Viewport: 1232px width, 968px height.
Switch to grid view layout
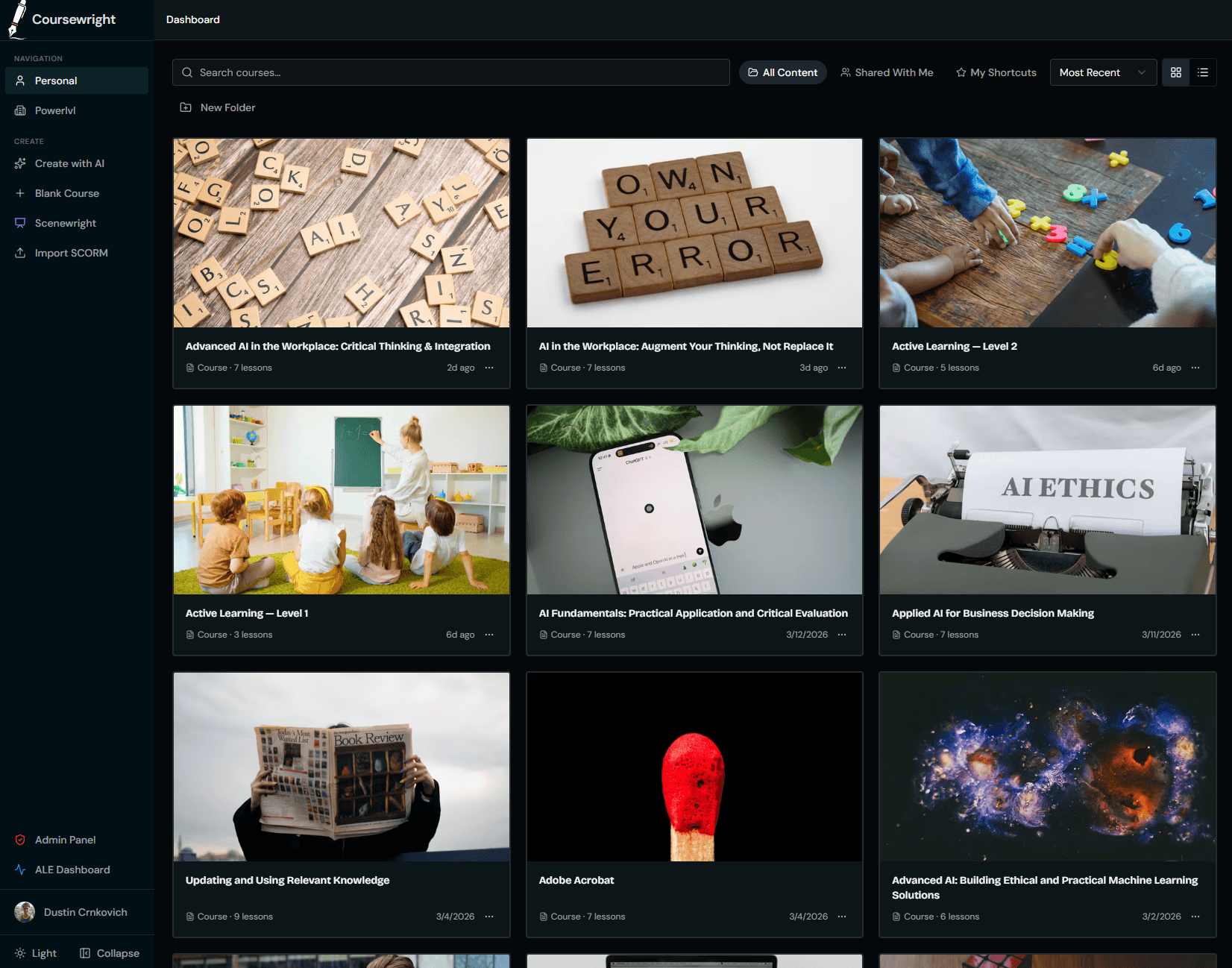click(x=1176, y=72)
